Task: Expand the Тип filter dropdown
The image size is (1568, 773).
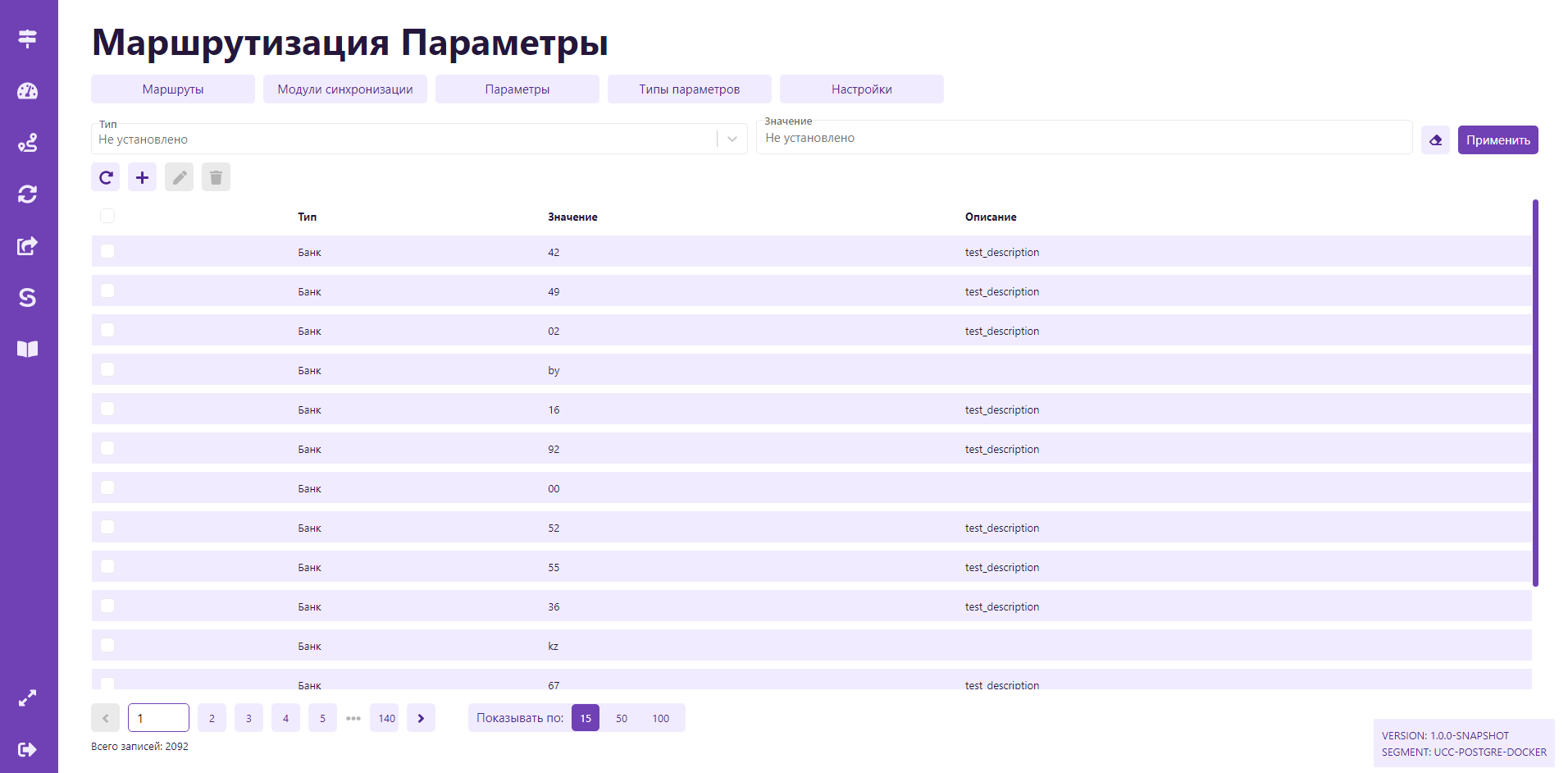Action: (732, 140)
